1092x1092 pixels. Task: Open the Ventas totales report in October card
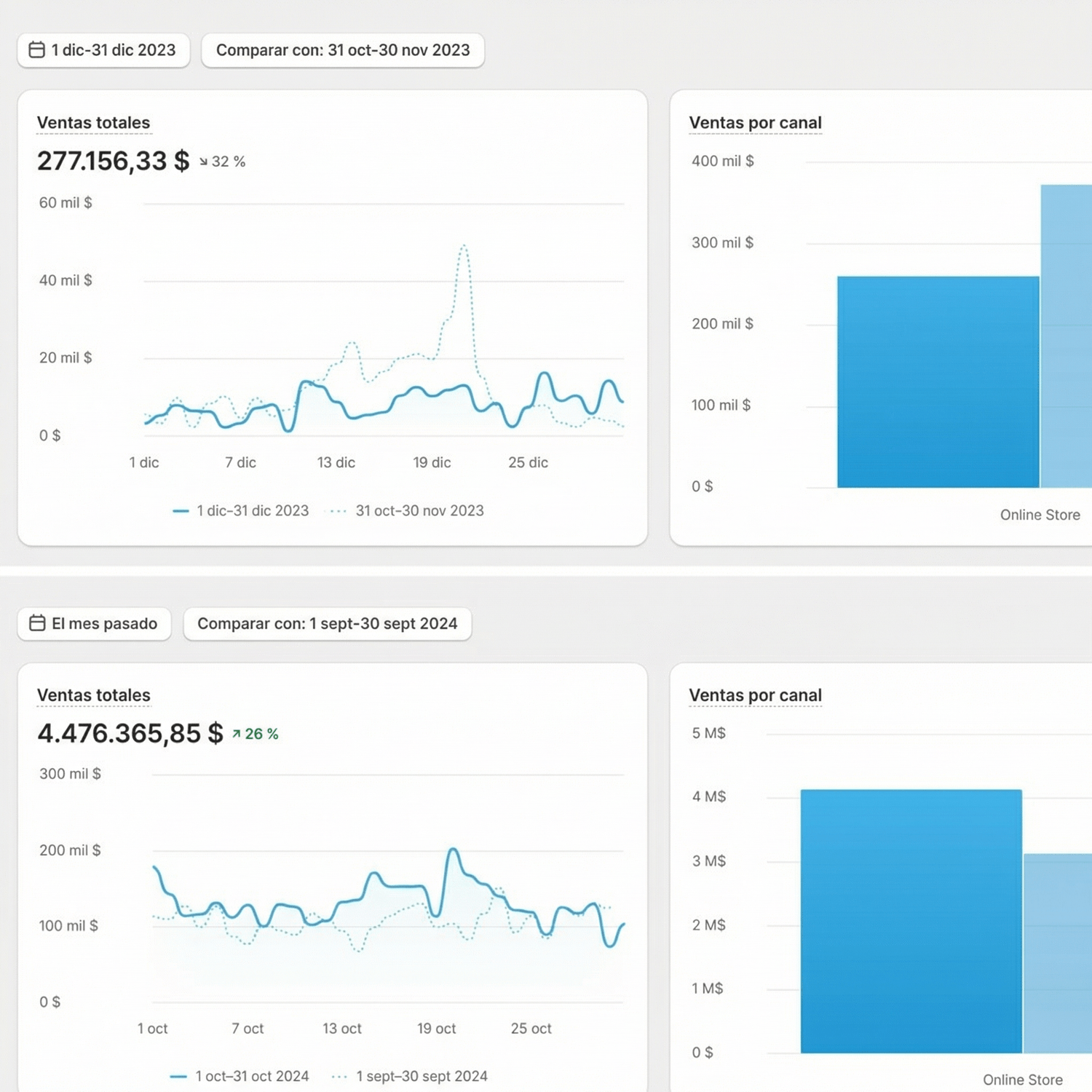(x=93, y=695)
